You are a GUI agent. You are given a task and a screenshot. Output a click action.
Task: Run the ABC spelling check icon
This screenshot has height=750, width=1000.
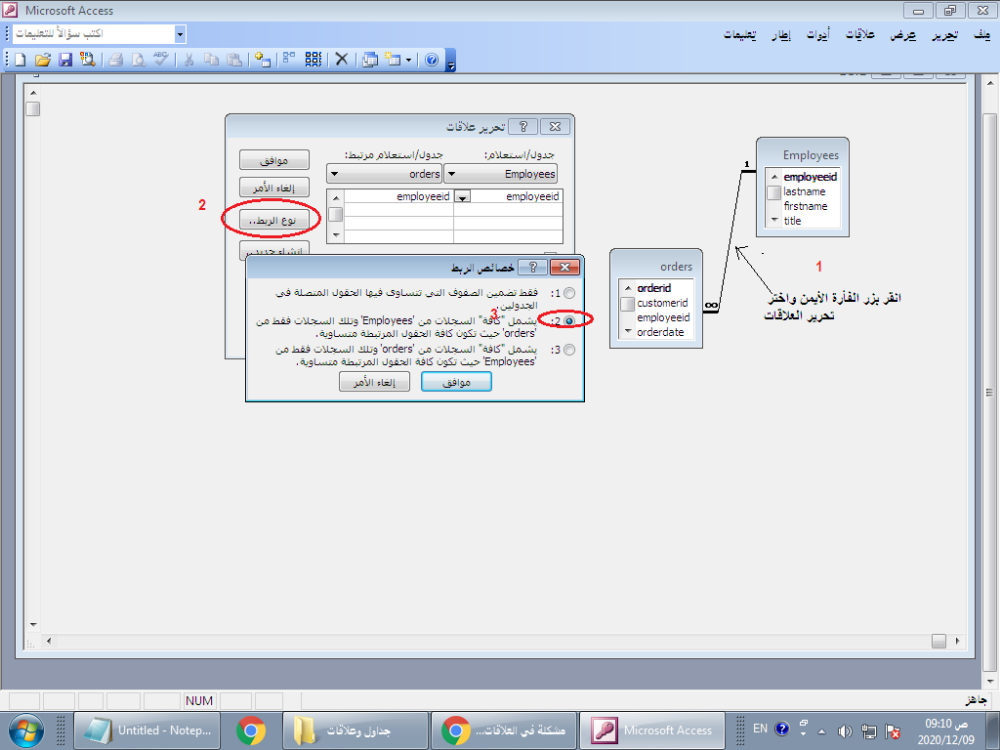click(161, 60)
